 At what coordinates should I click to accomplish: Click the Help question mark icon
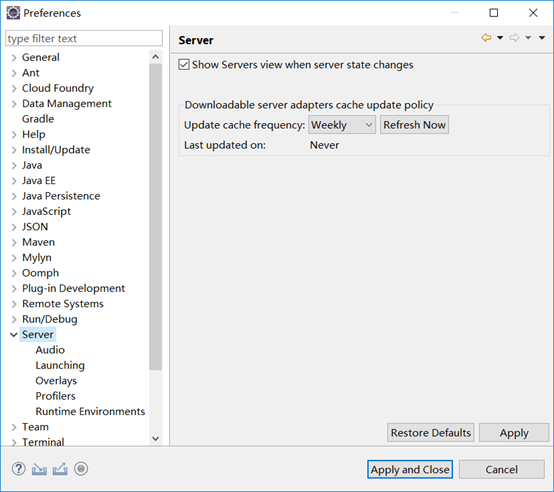pos(18,469)
